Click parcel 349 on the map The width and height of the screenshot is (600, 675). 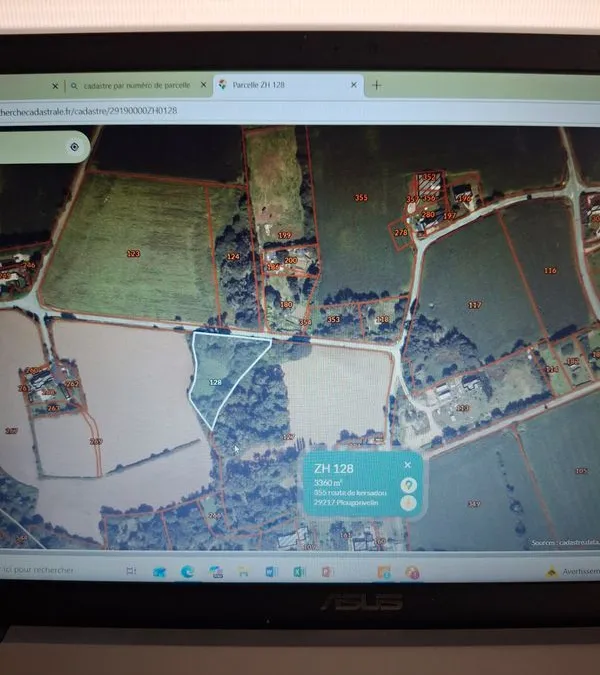(x=474, y=504)
